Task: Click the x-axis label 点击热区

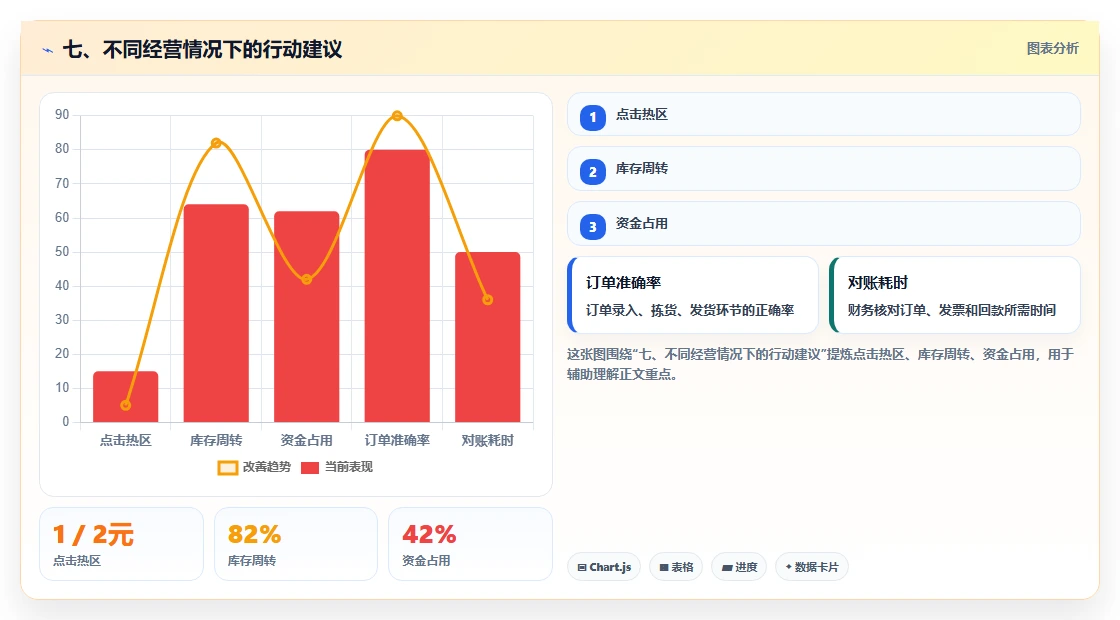Action: click(126, 441)
